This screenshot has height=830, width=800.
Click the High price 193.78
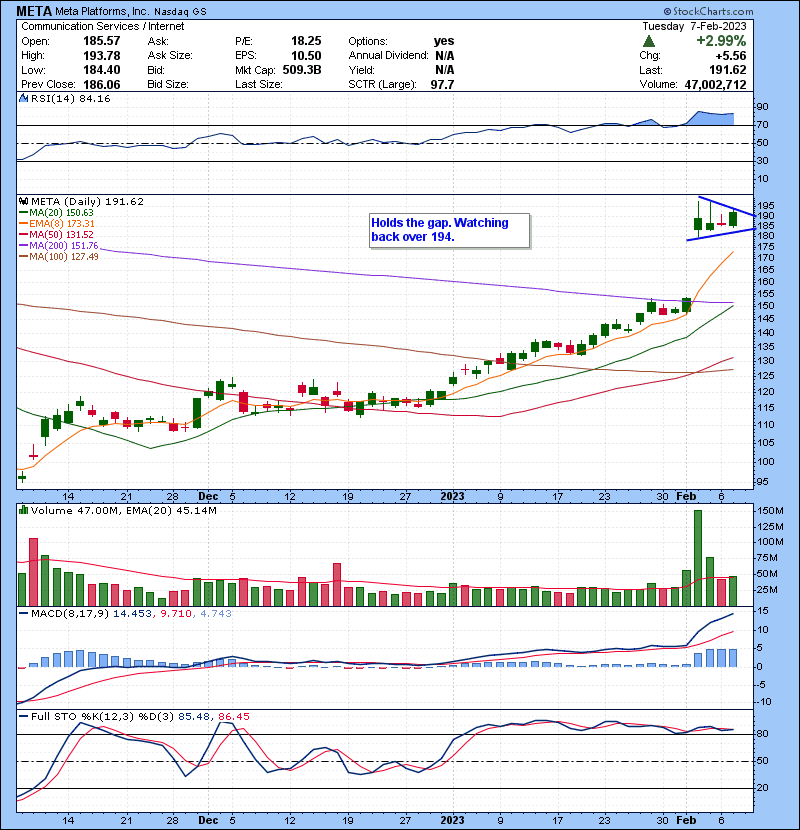(102, 56)
